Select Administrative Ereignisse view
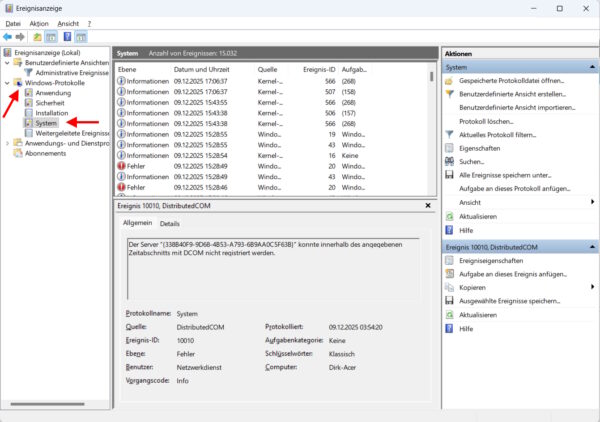 click(x=72, y=73)
